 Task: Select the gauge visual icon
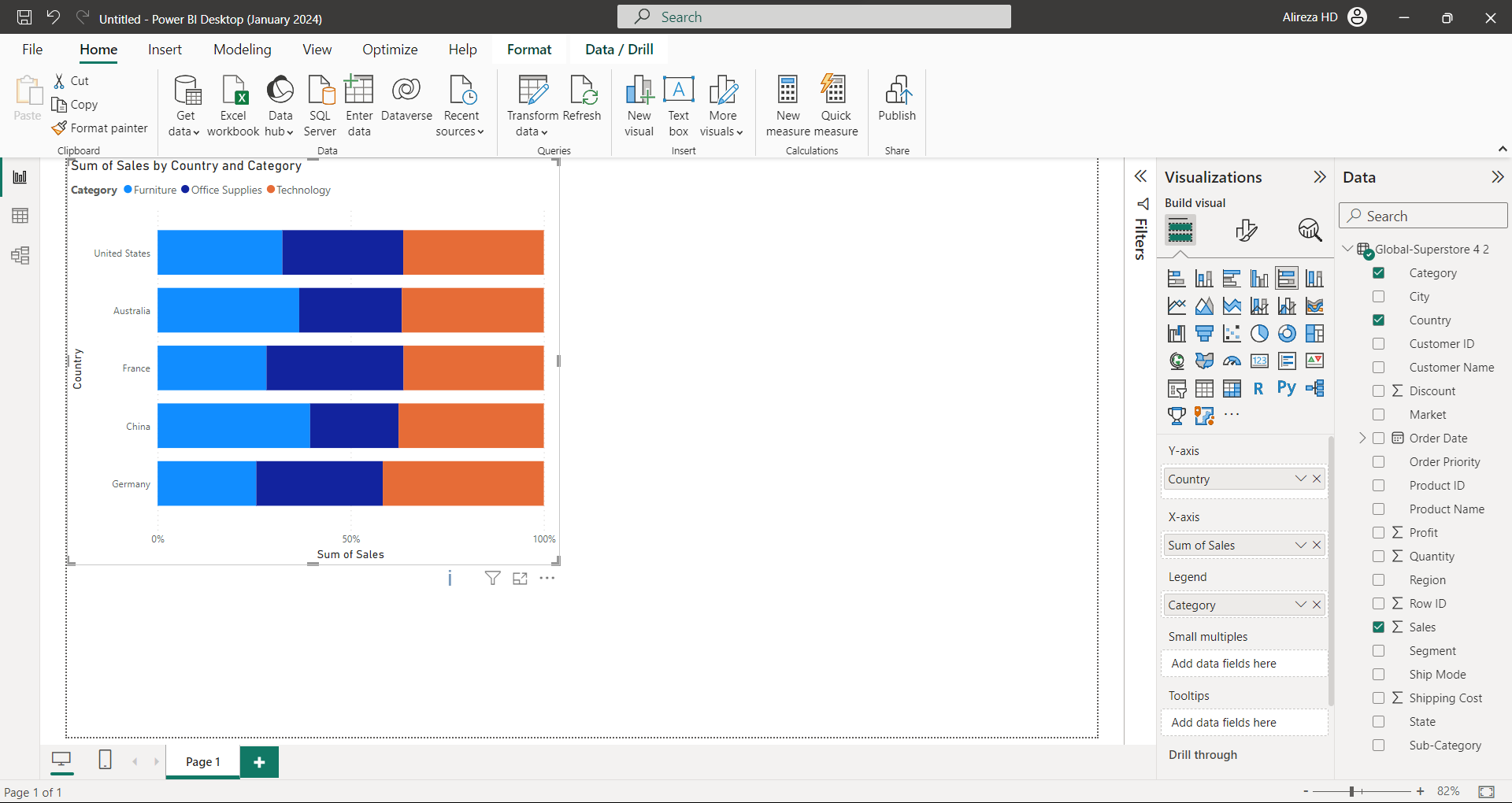pyautogui.click(x=1232, y=360)
